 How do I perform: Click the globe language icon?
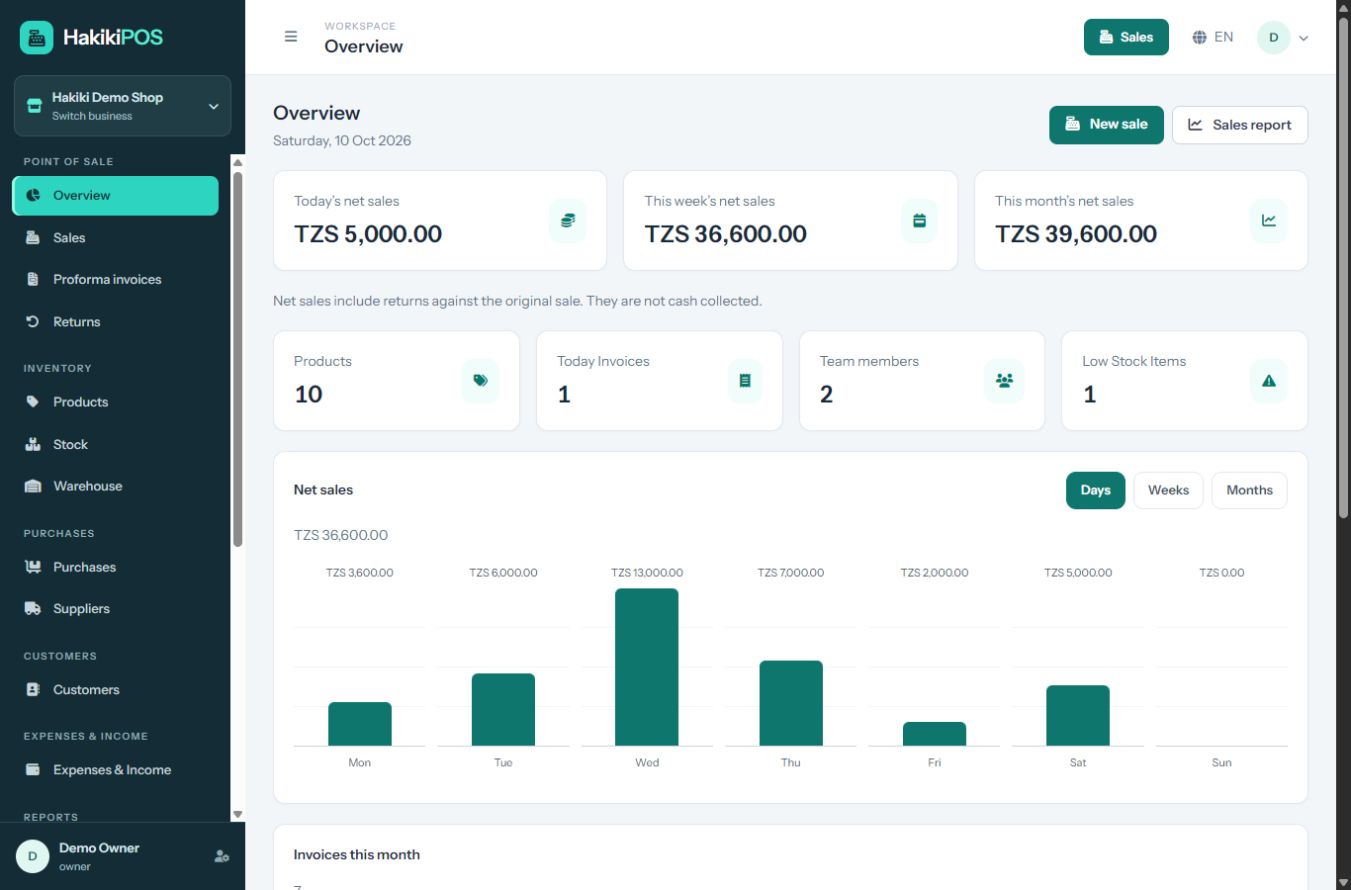(x=1200, y=37)
